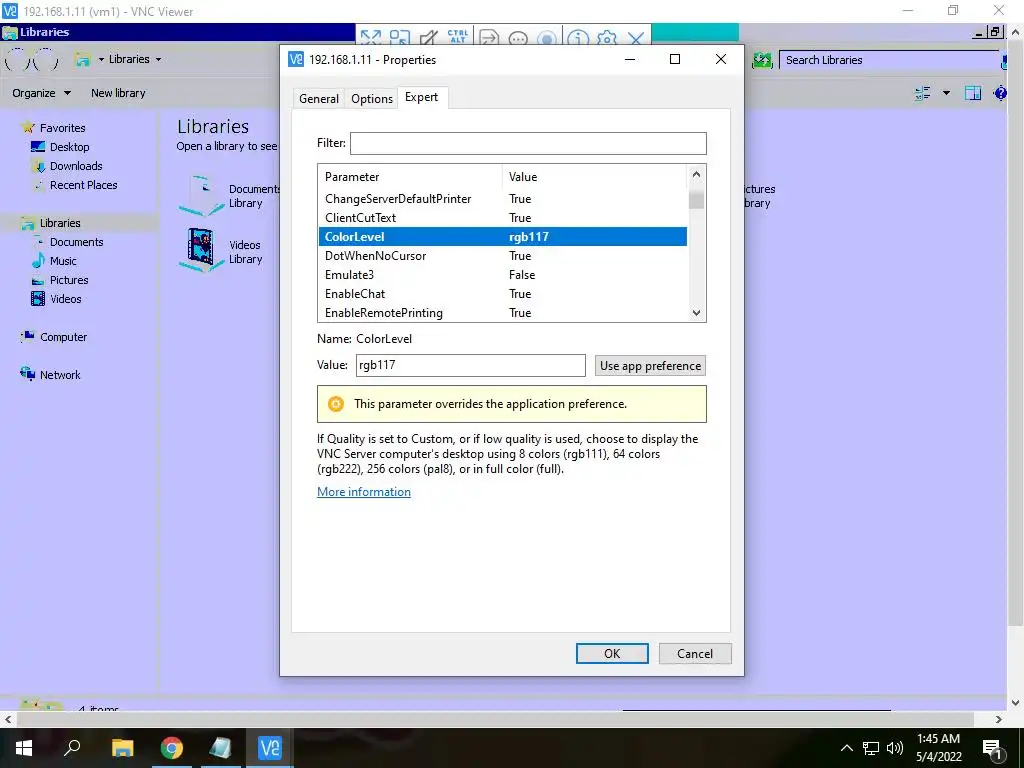The width and height of the screenshot is (1024, 768).
Task: Open the taskbar search magnifier
Action: pyautogui.click(x=72, y=748)
